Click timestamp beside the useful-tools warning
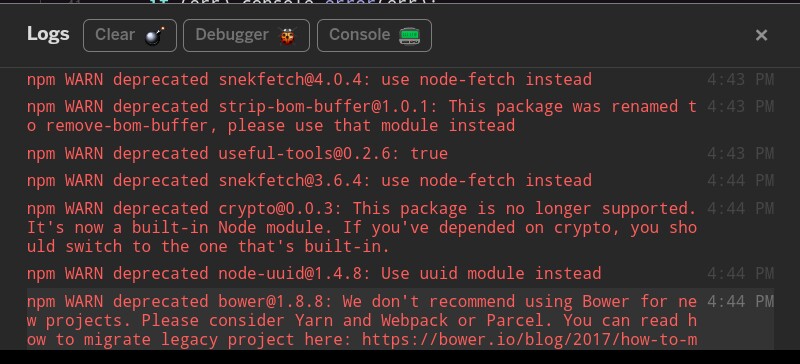The height and width of the screenshot is (364, 800). (x=740, y=154)
